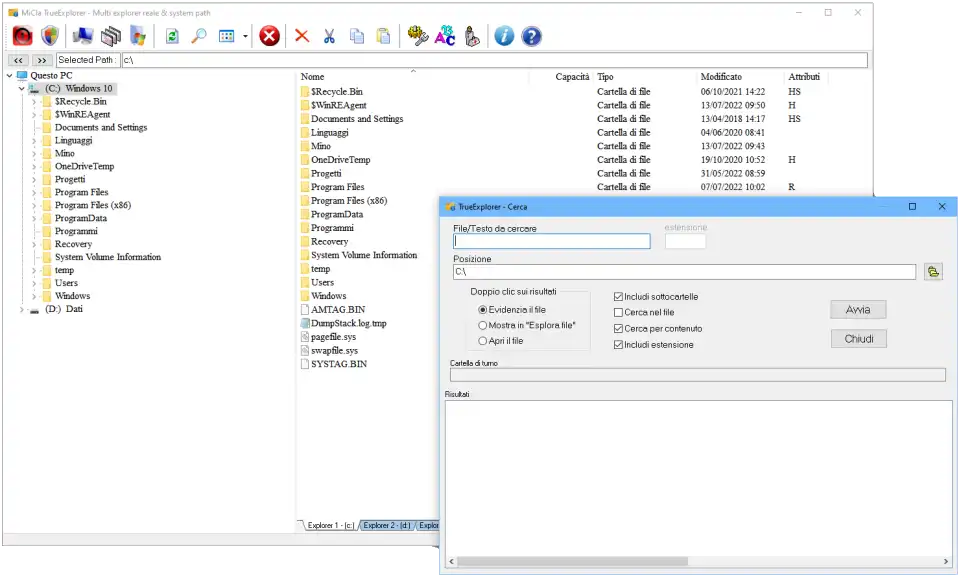The width and height of the screenshot is (961, 578).
Task: Select swapfile.sys in file list
Action: coord(335,351)
